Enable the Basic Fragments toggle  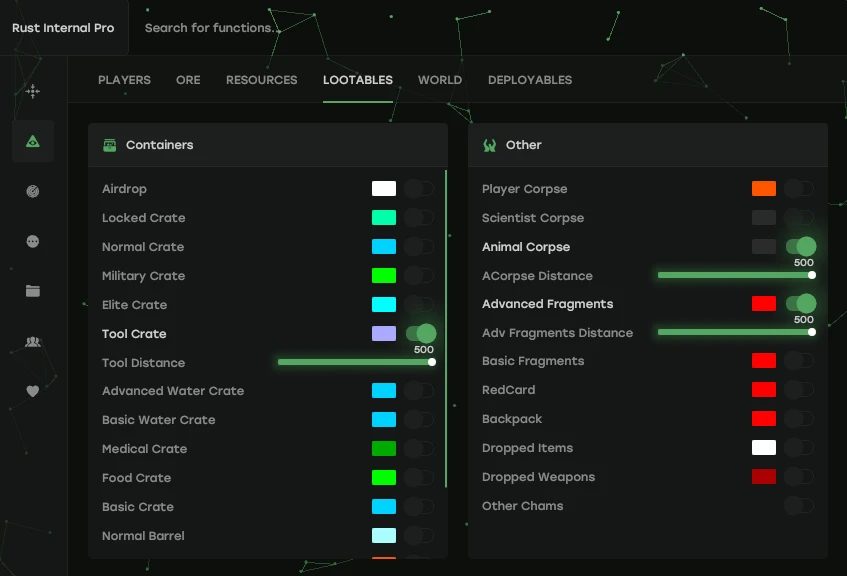point(799,360)
